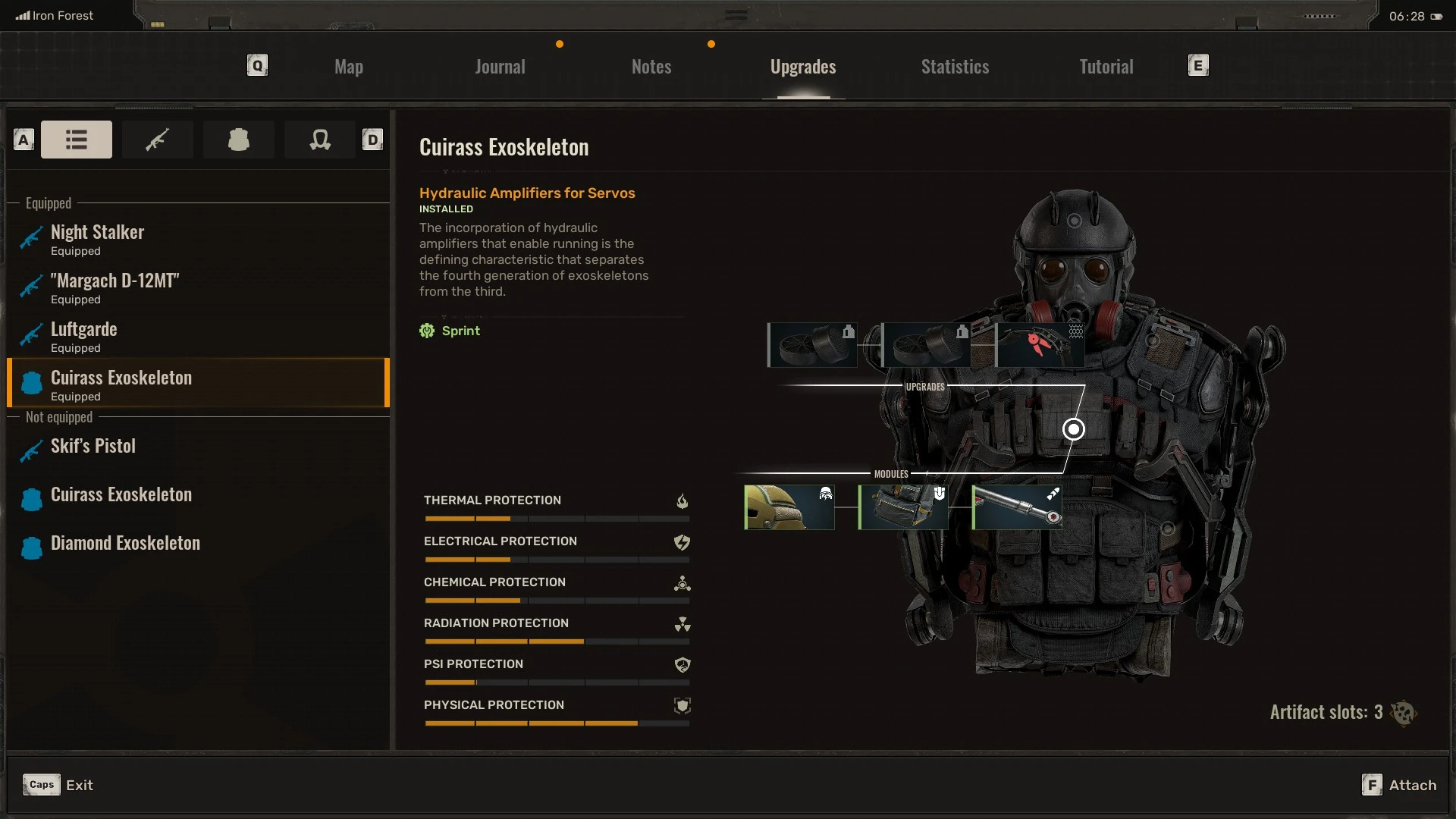Open the Journal tab
This screenshot has height=819, width=1456.
tap(500, 67)
